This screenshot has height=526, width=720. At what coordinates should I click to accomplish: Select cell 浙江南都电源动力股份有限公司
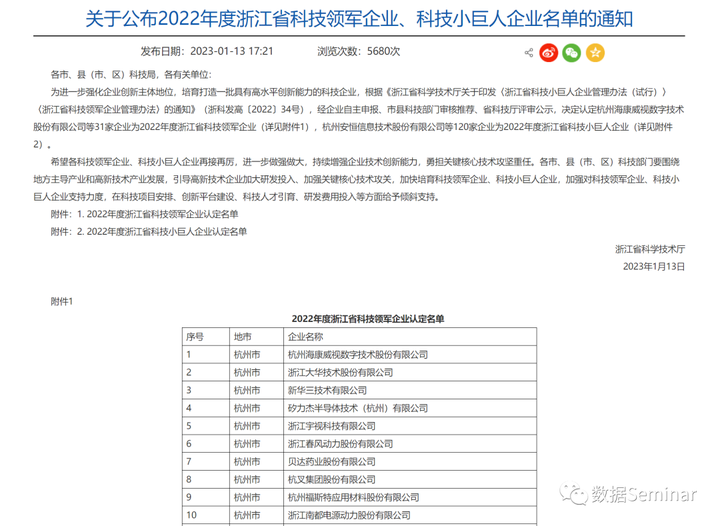pos(410,515)
